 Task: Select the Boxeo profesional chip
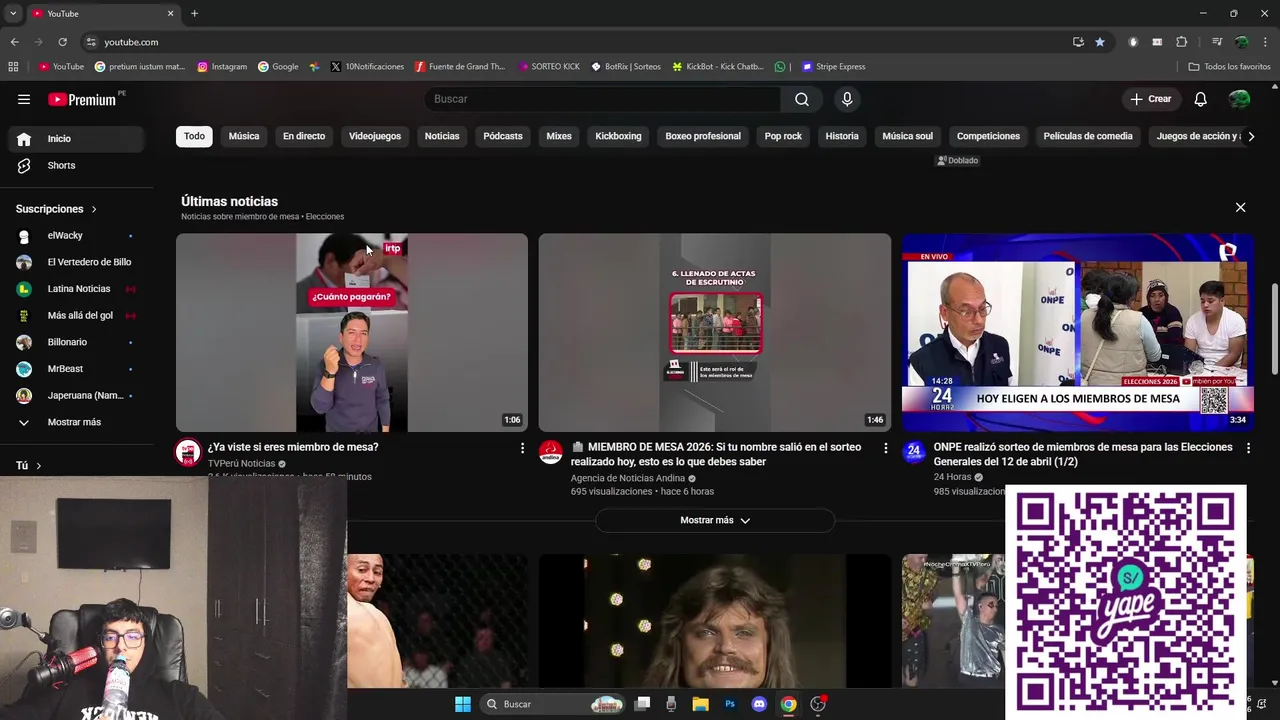pyautogui.click(x=703, y=136)
